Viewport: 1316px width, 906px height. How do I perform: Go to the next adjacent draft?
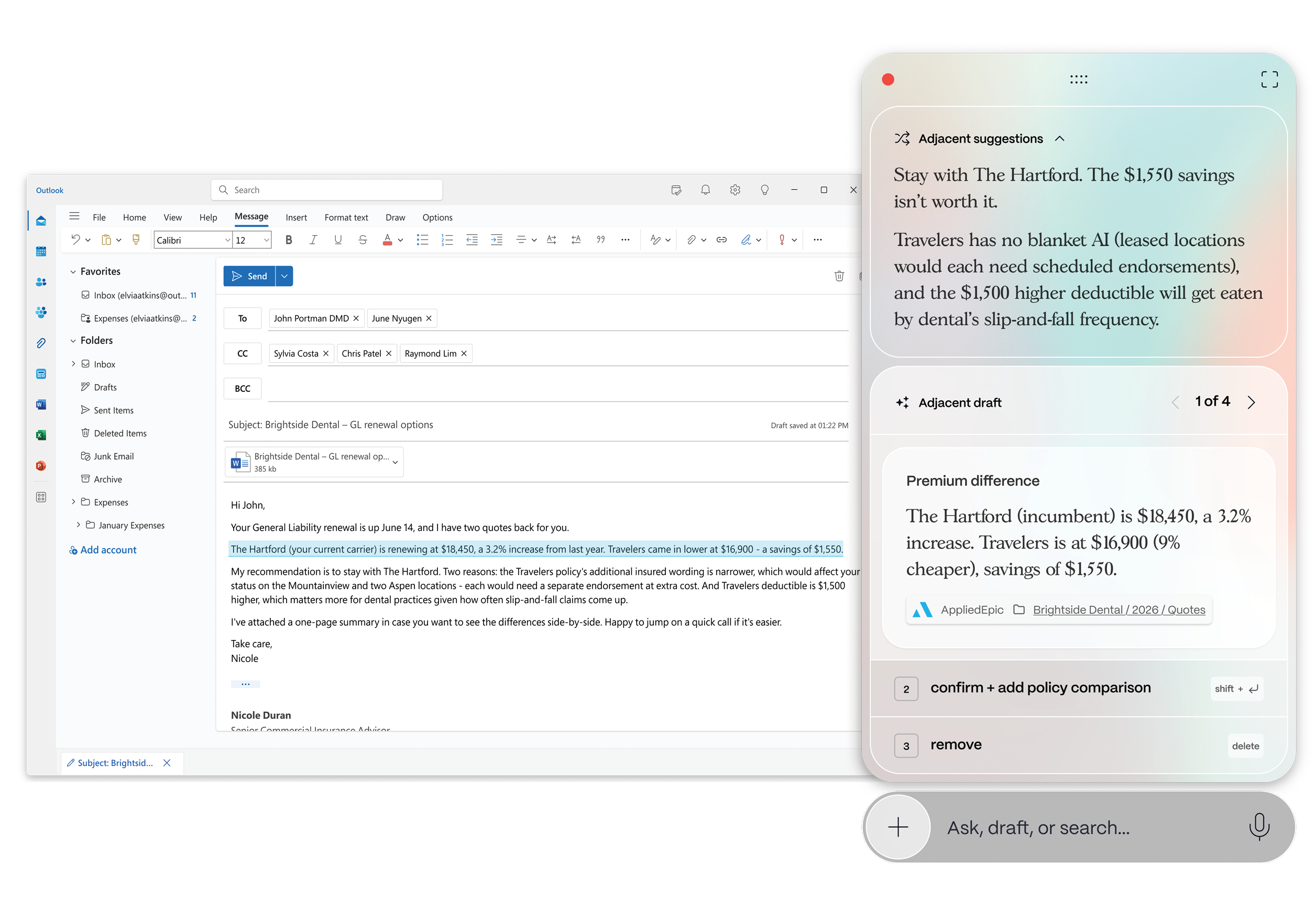(x=1252, y=402)
